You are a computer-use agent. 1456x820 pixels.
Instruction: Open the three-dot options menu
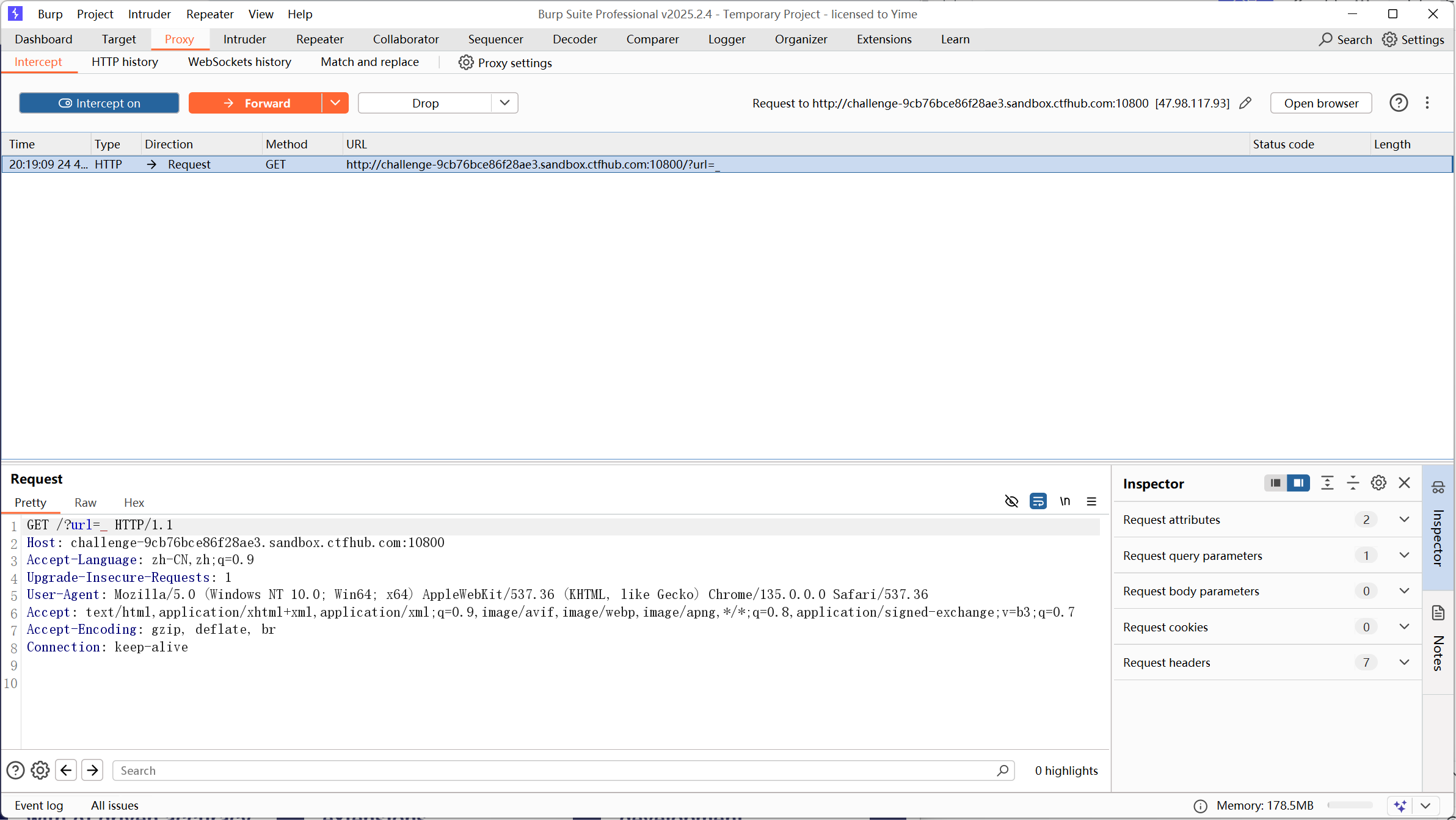coord(1427,103)
